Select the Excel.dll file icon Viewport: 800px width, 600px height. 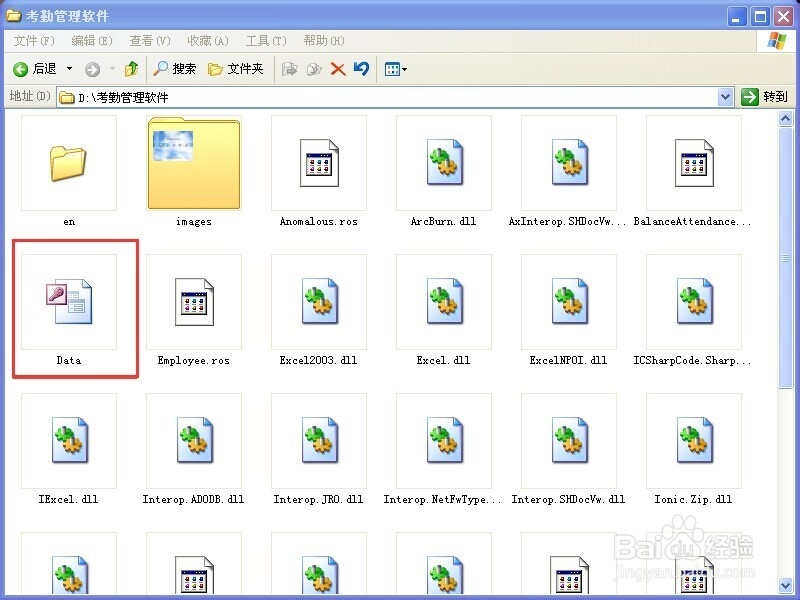point(444,302)
